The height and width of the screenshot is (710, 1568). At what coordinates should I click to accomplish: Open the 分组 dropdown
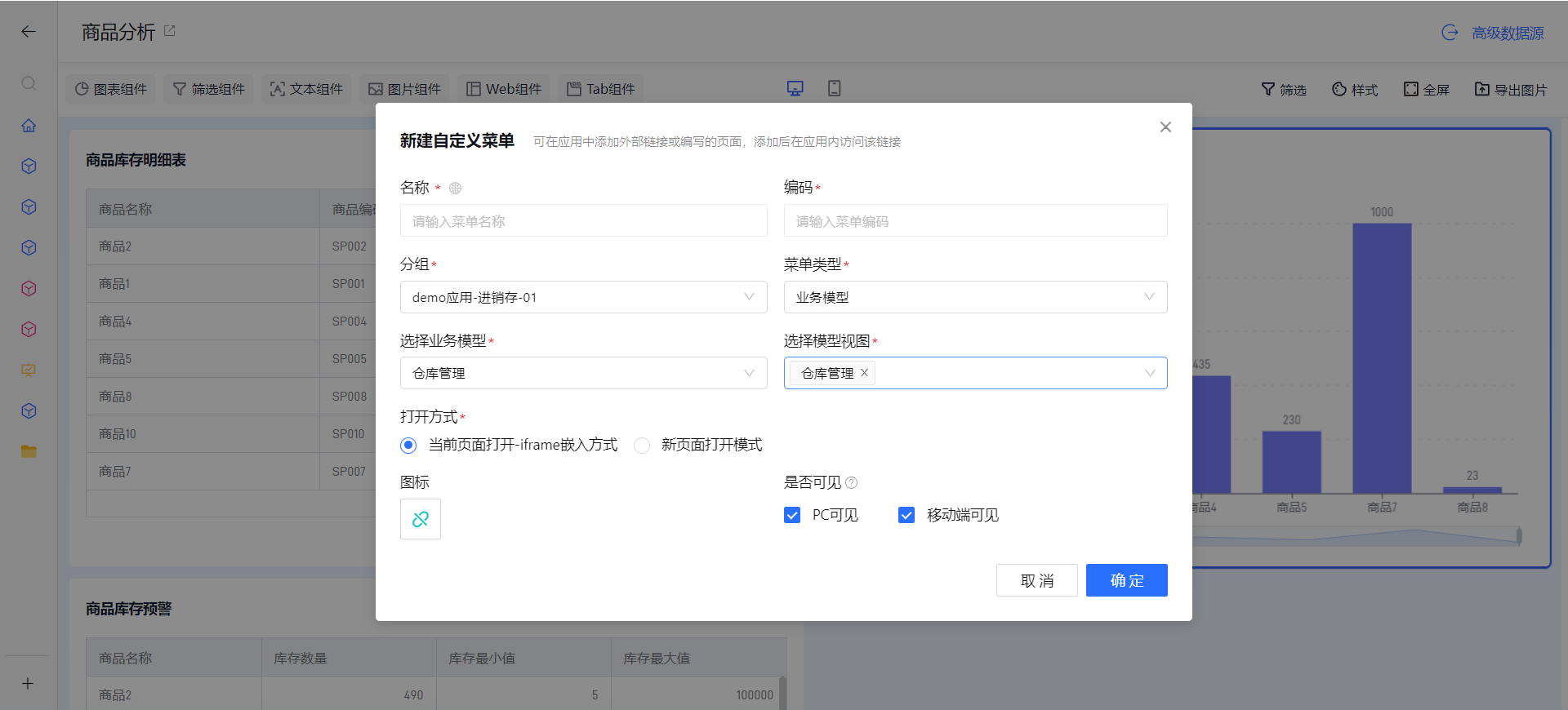(x=584, y=297)
